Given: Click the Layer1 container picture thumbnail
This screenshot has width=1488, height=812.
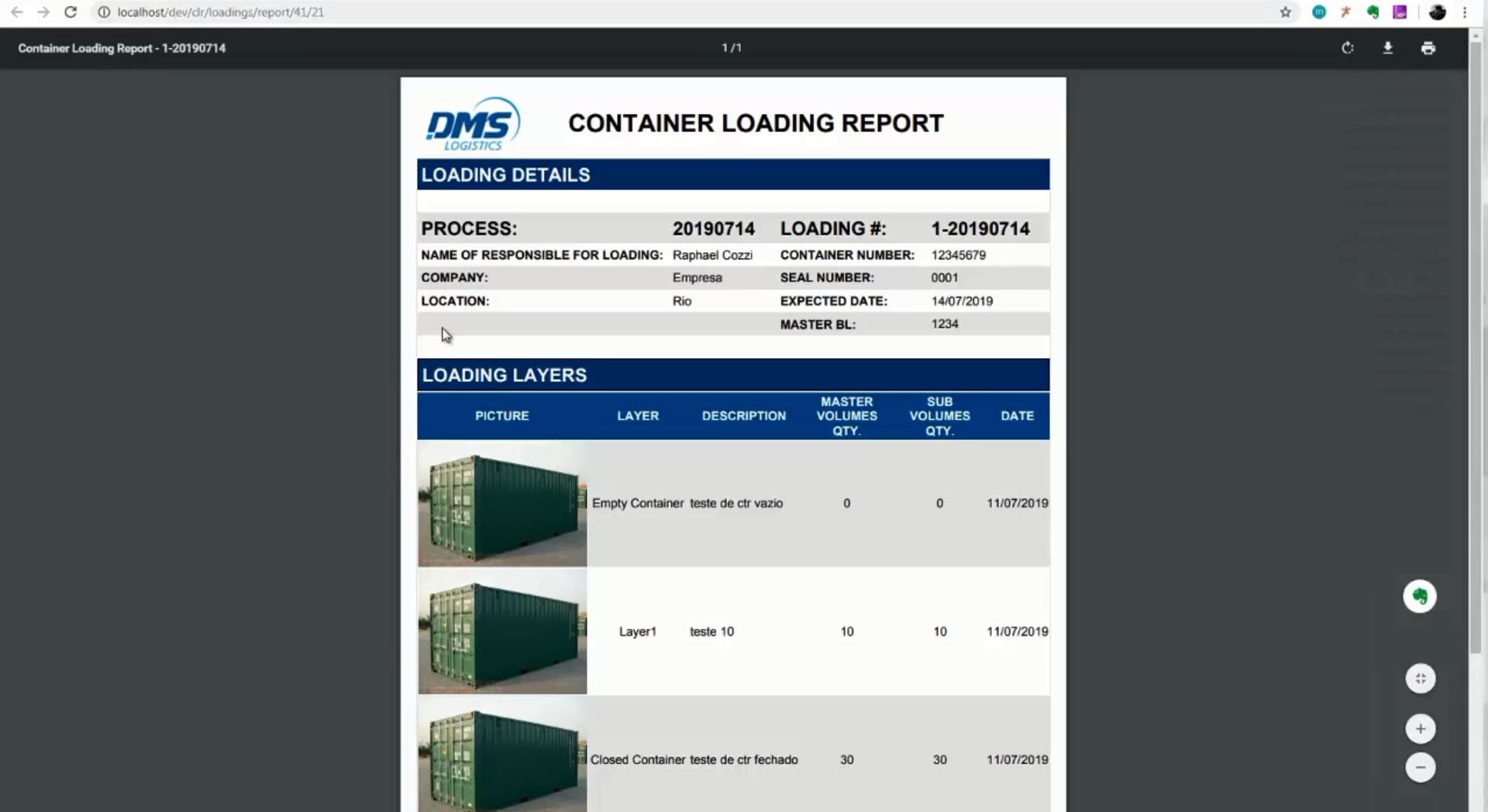Looking at the screenshot, I should coord(502,631).
